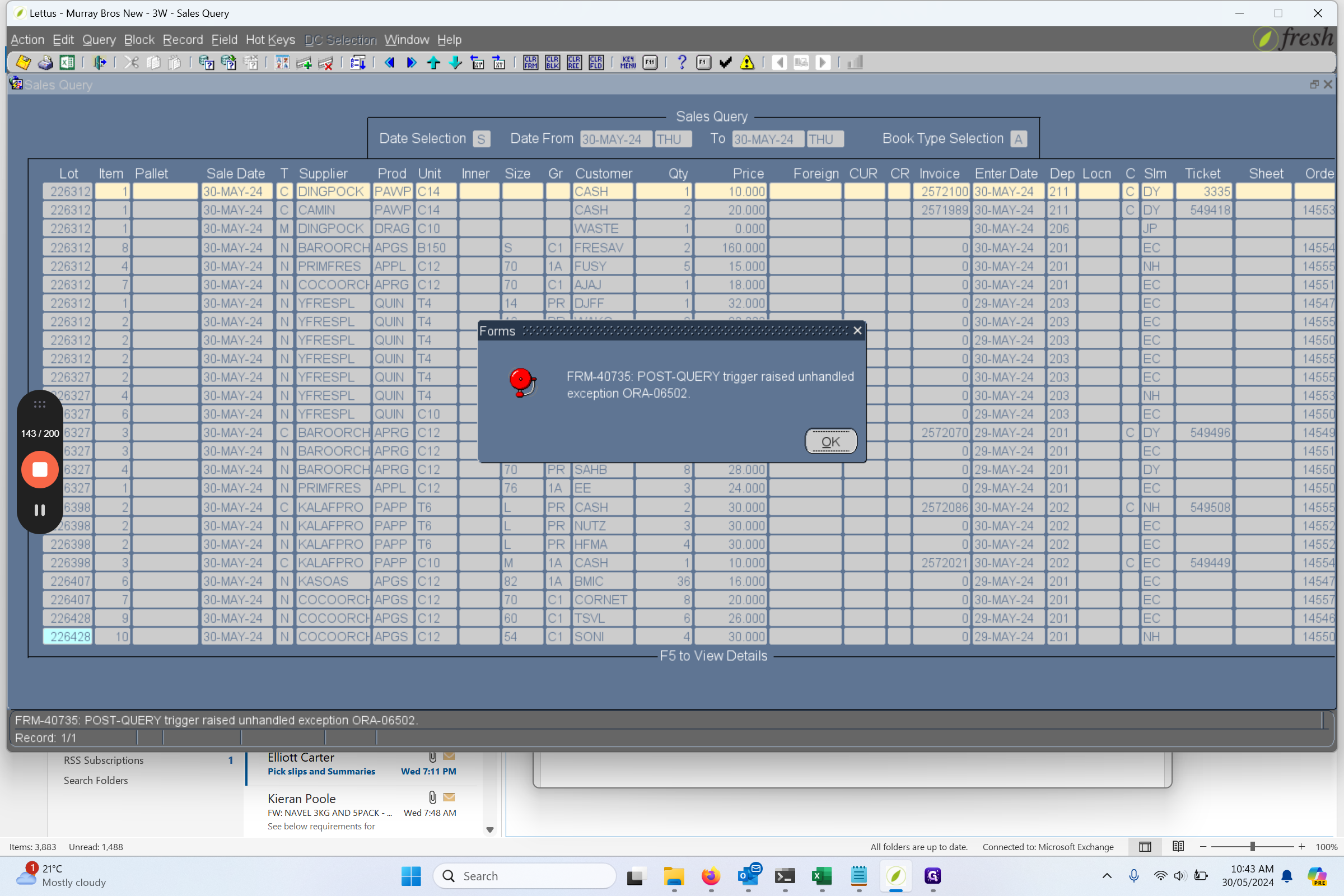Show hidden system tray icons chevron
This screenshot has width=1344, height=896.
(x=1107, y=876)
